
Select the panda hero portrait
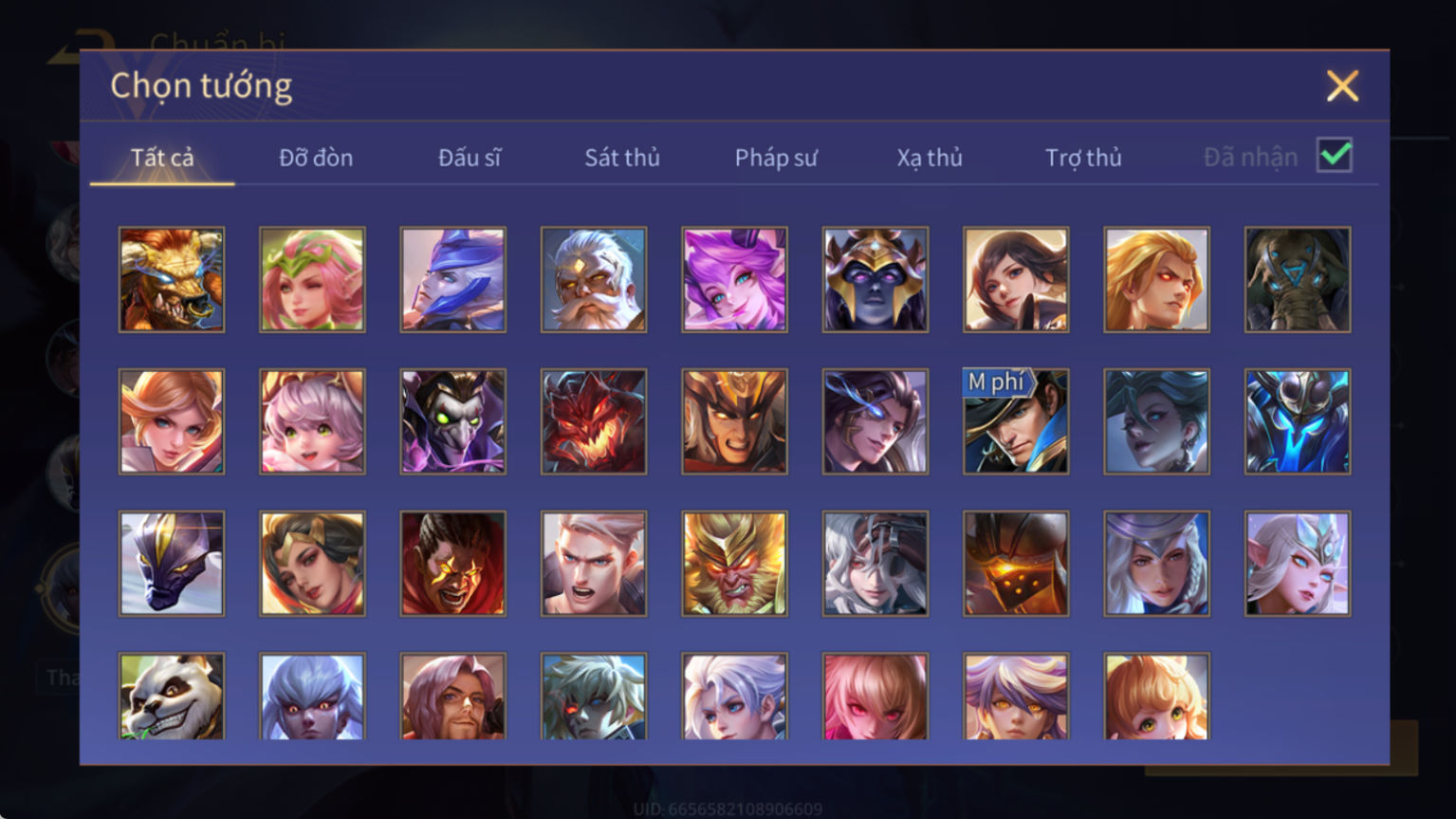coord(172,697)
